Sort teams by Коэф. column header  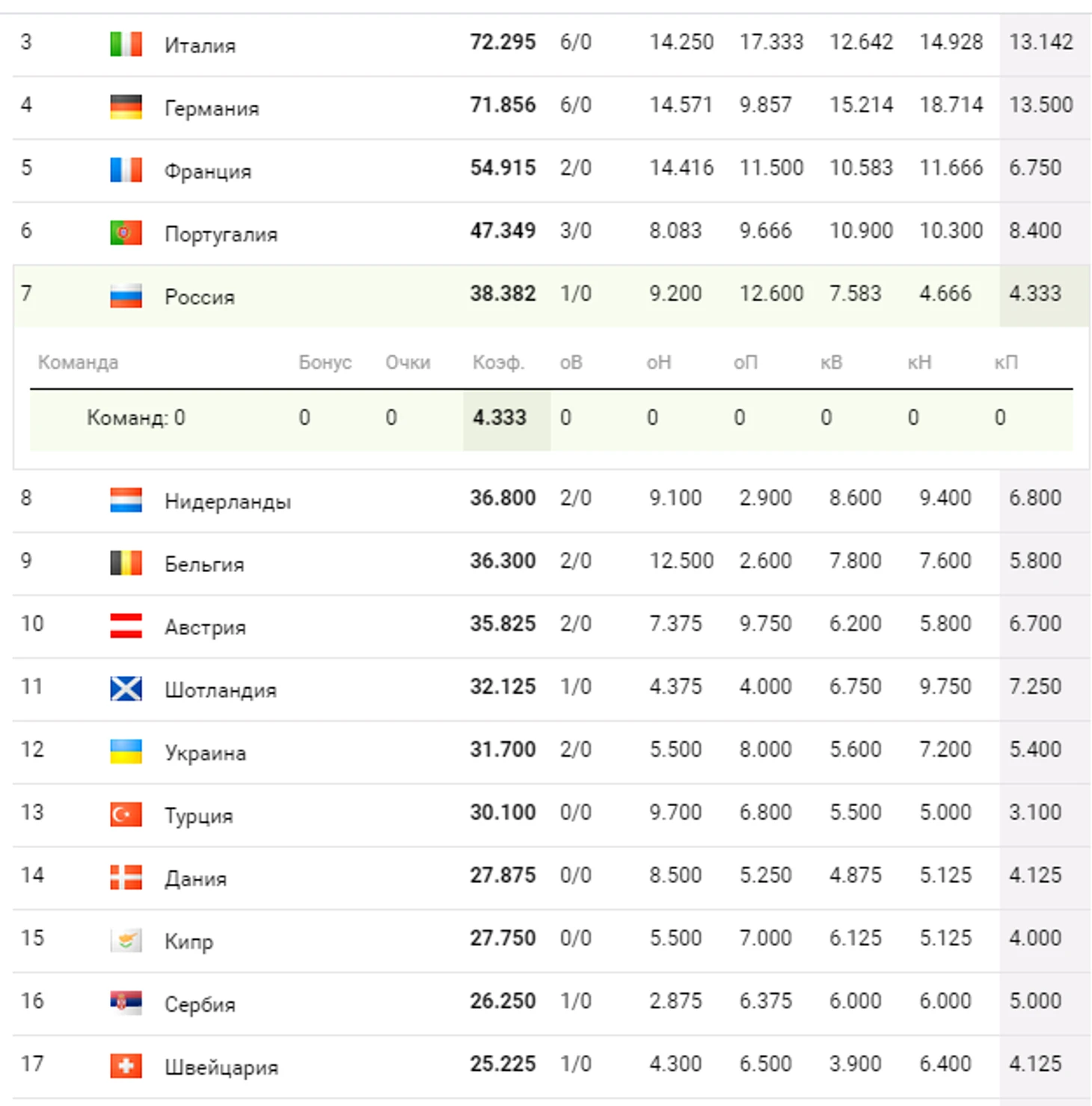point(498,363)
